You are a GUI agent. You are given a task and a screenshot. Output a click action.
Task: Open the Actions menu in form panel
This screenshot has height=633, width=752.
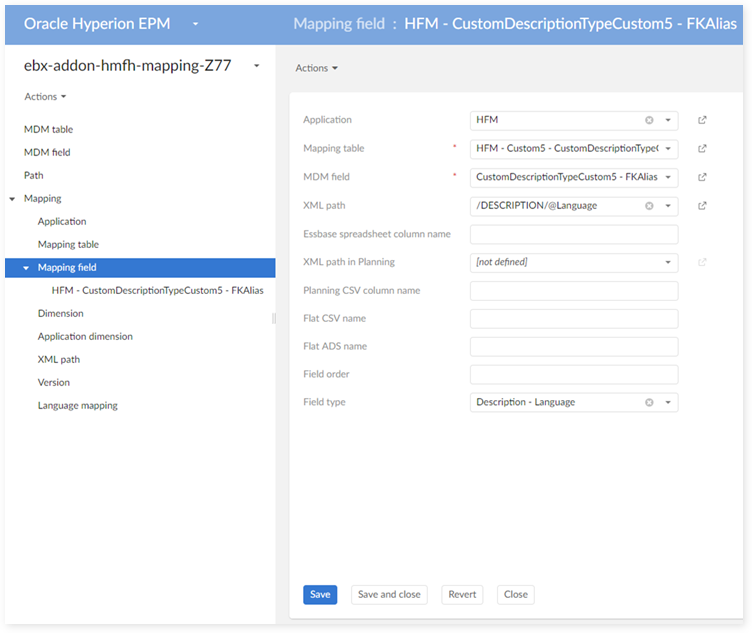pos(316,68)
